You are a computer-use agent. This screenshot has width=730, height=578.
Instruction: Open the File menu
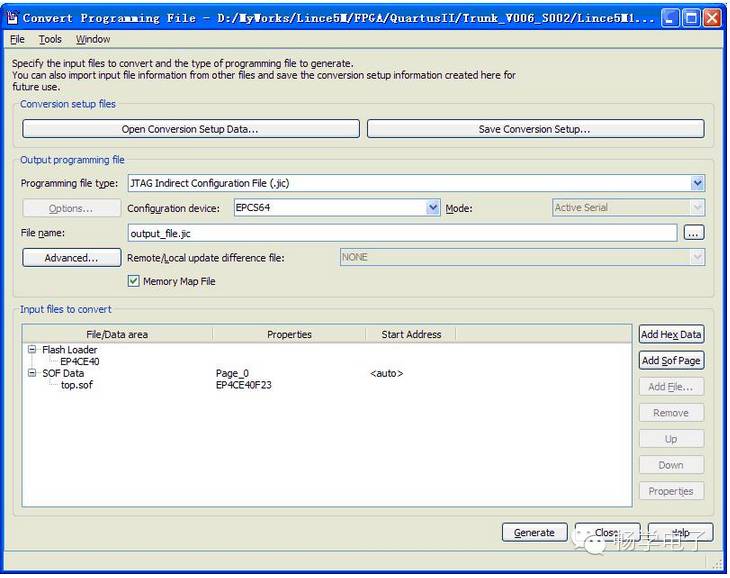17,40
